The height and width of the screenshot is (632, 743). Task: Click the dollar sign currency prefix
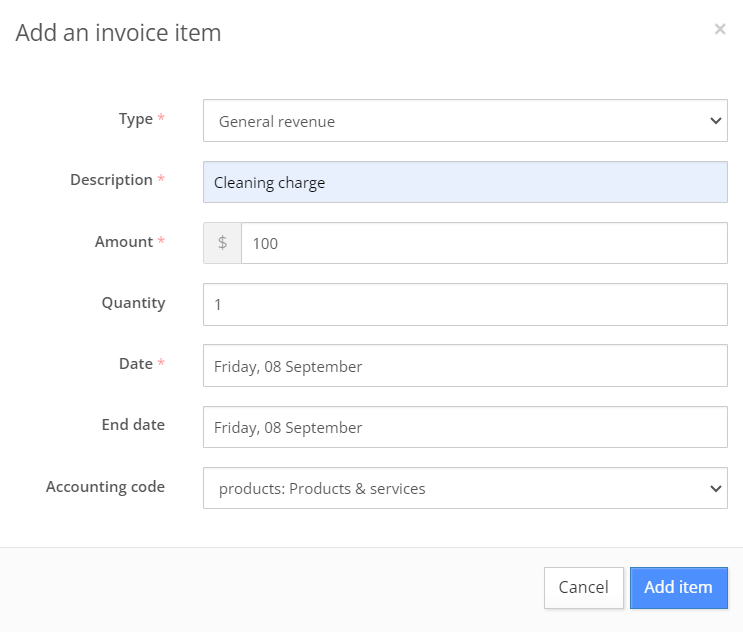coord(222,243)
